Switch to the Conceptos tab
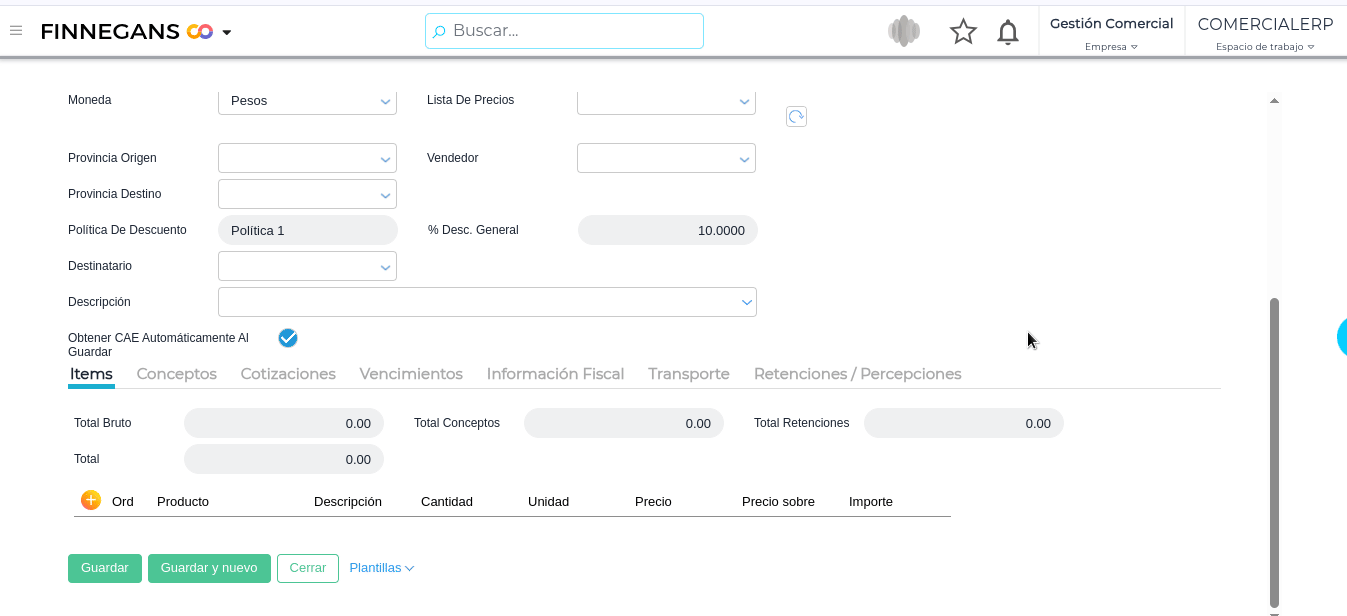The image size is (1347, 616). pyautogui.click(x=176, y=374)
